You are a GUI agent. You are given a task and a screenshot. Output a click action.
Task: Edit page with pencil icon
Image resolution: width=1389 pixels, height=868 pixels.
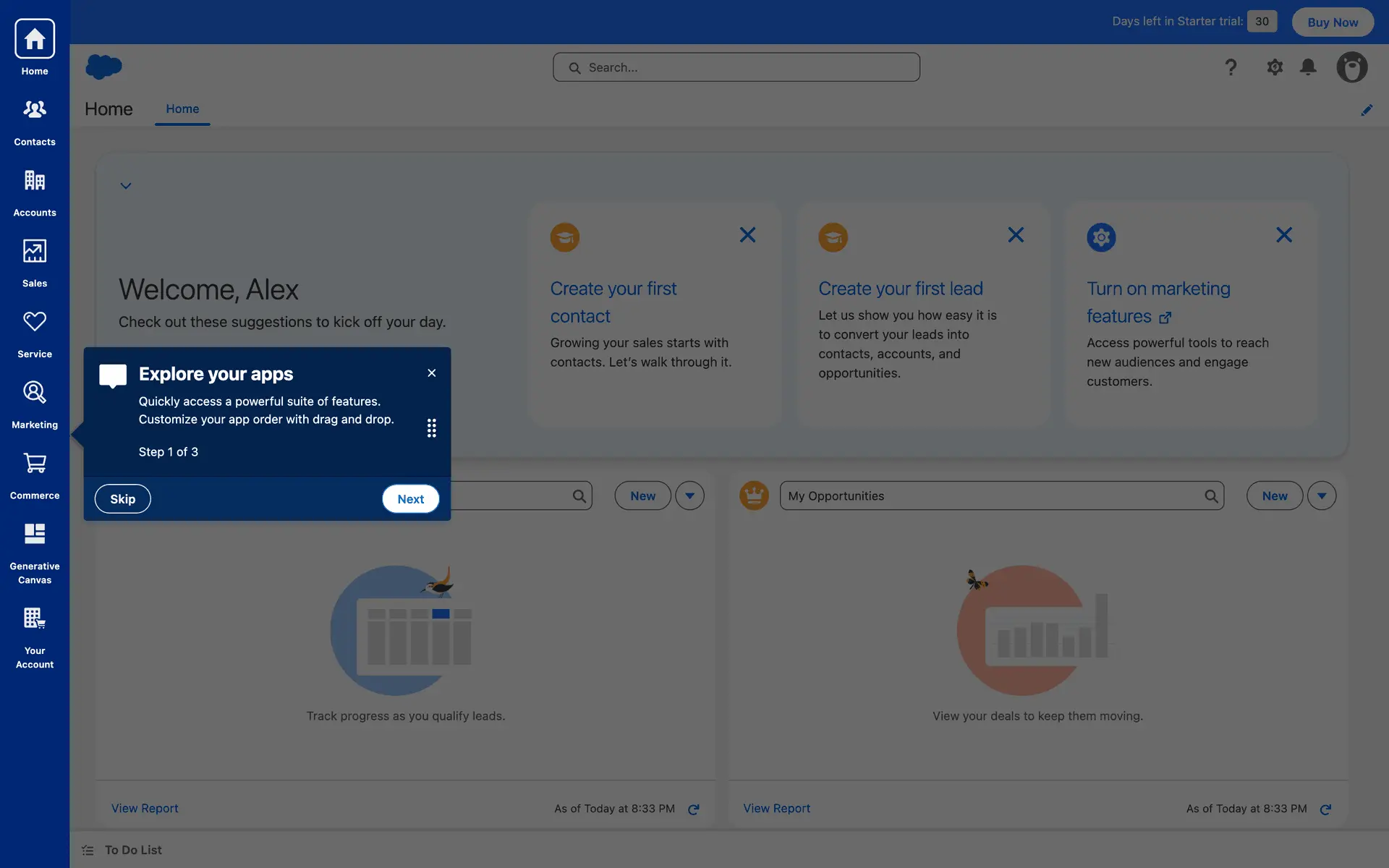pos(1367,110)
